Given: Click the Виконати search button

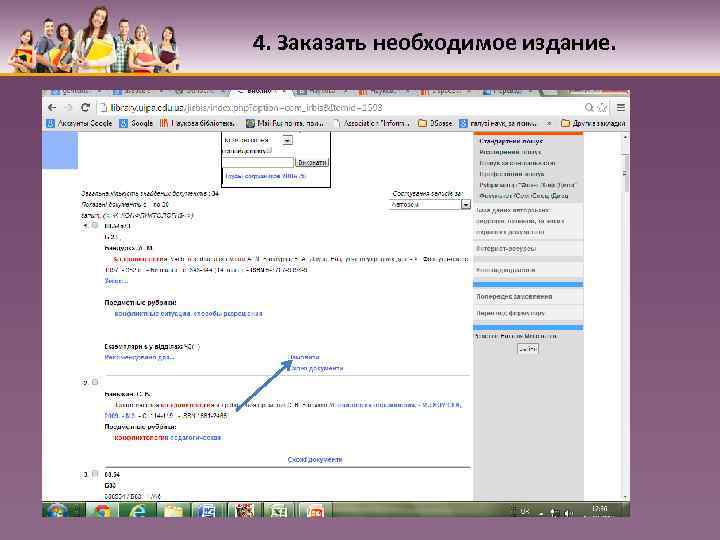Looking at the screenshot, I should (312, 162).
